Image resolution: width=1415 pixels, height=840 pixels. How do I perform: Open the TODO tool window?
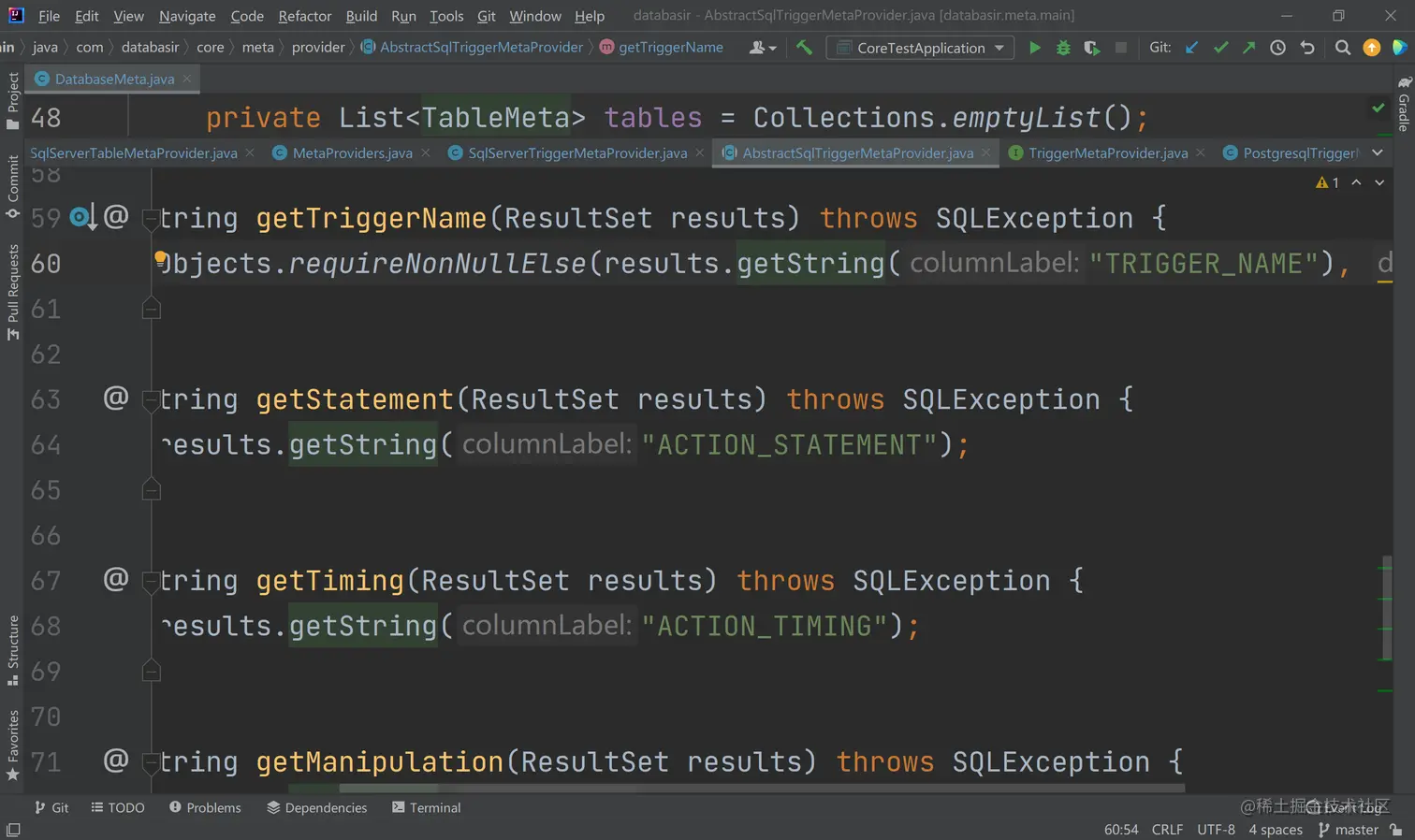118,807
